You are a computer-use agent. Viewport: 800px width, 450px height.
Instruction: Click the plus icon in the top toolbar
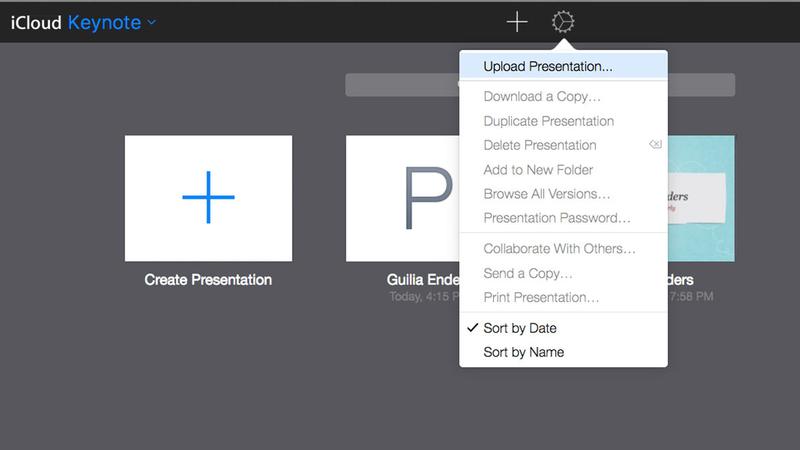click(516, 22)
